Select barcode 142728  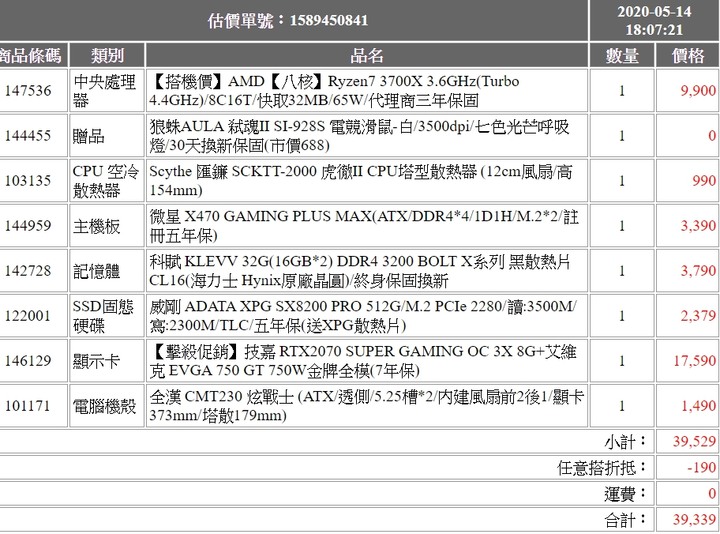point(28,270)
